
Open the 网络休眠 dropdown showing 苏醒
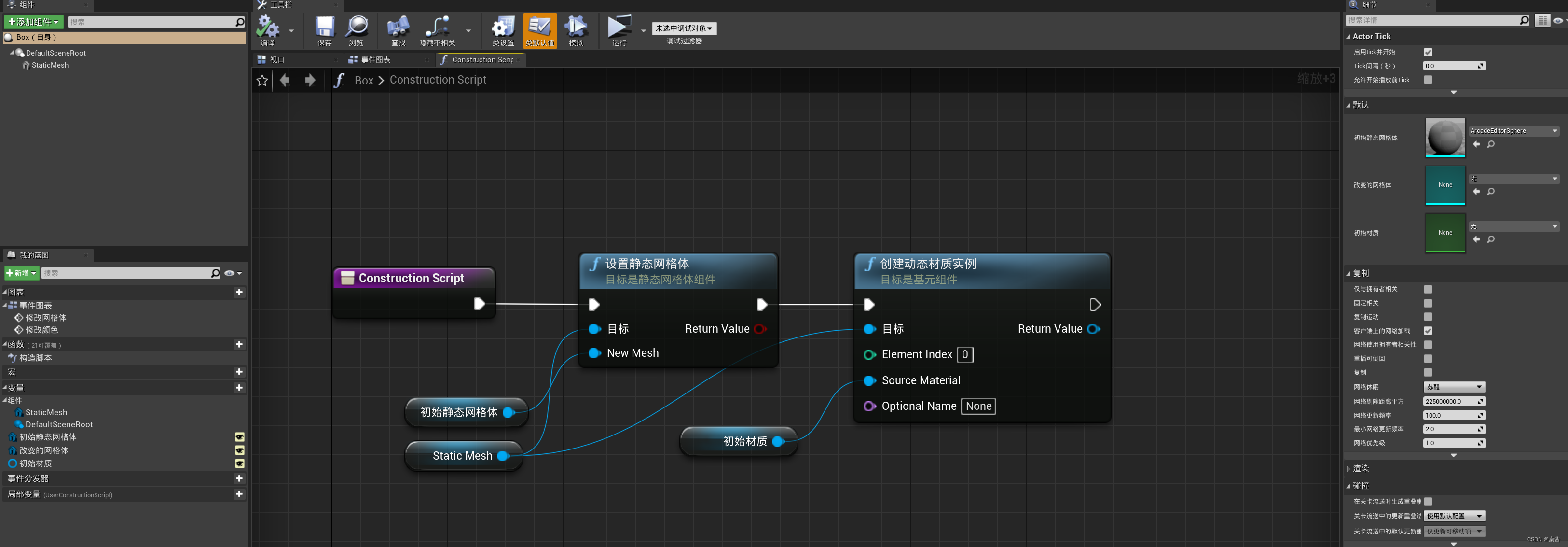pos(1454,387)
